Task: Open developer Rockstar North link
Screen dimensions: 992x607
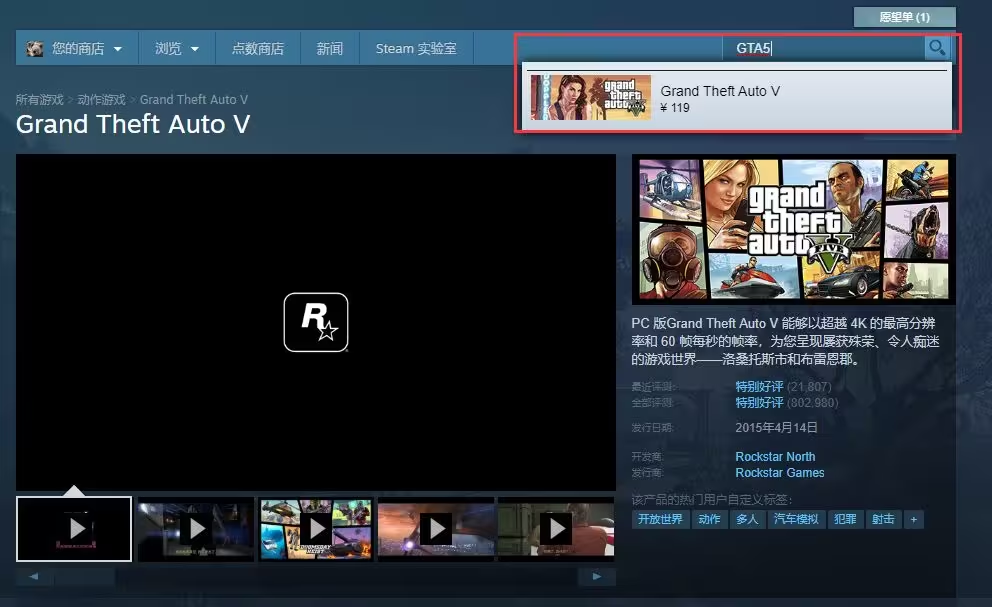Action: coord(775,456)
